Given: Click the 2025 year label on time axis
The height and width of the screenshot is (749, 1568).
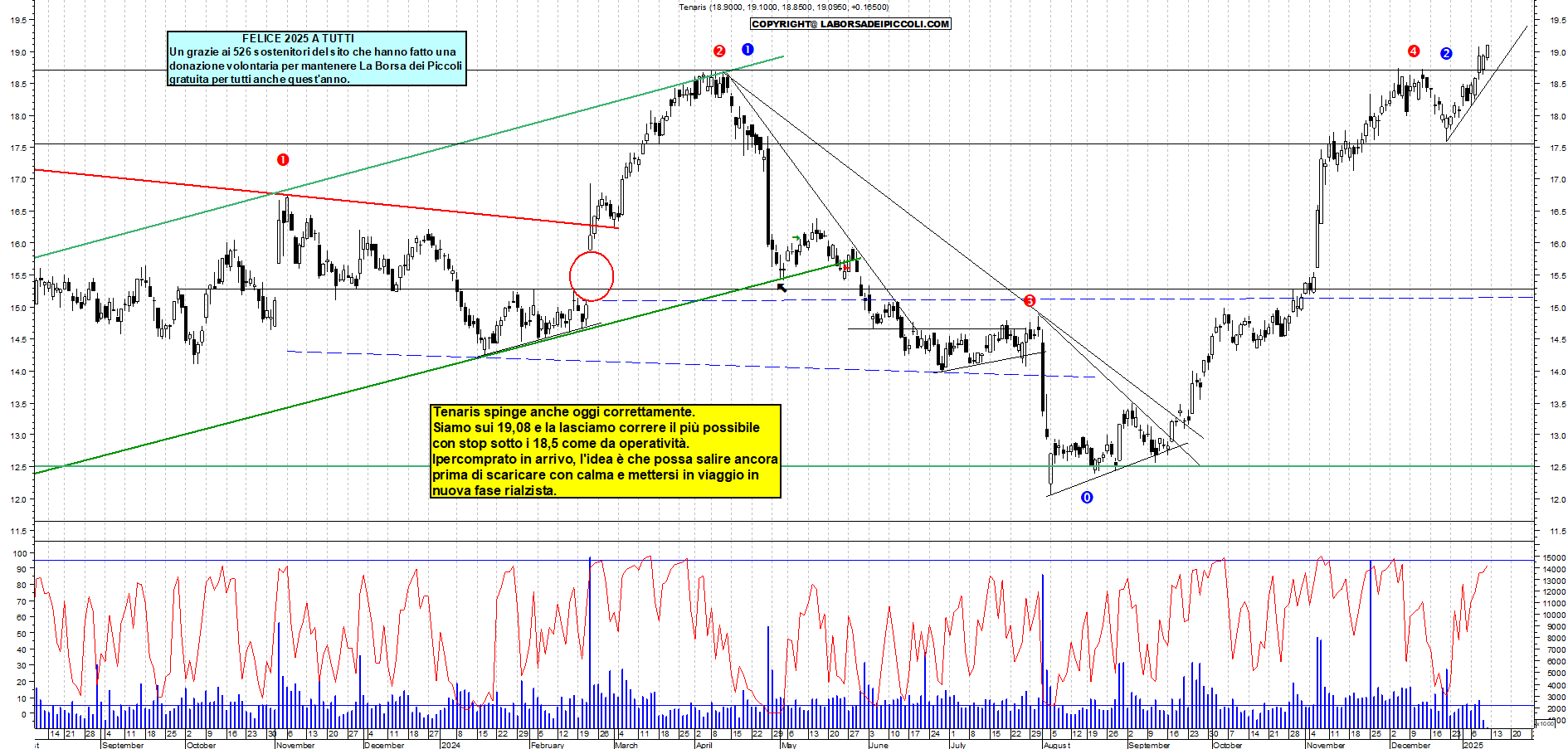Looking at the screenshot, I should pos(1473,745).
